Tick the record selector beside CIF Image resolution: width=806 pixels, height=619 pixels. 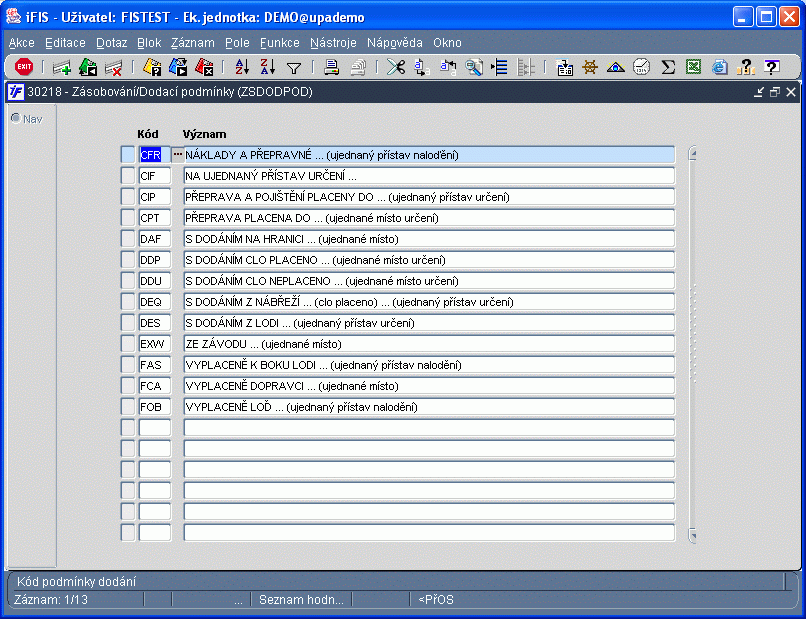(x=127, y=176)
